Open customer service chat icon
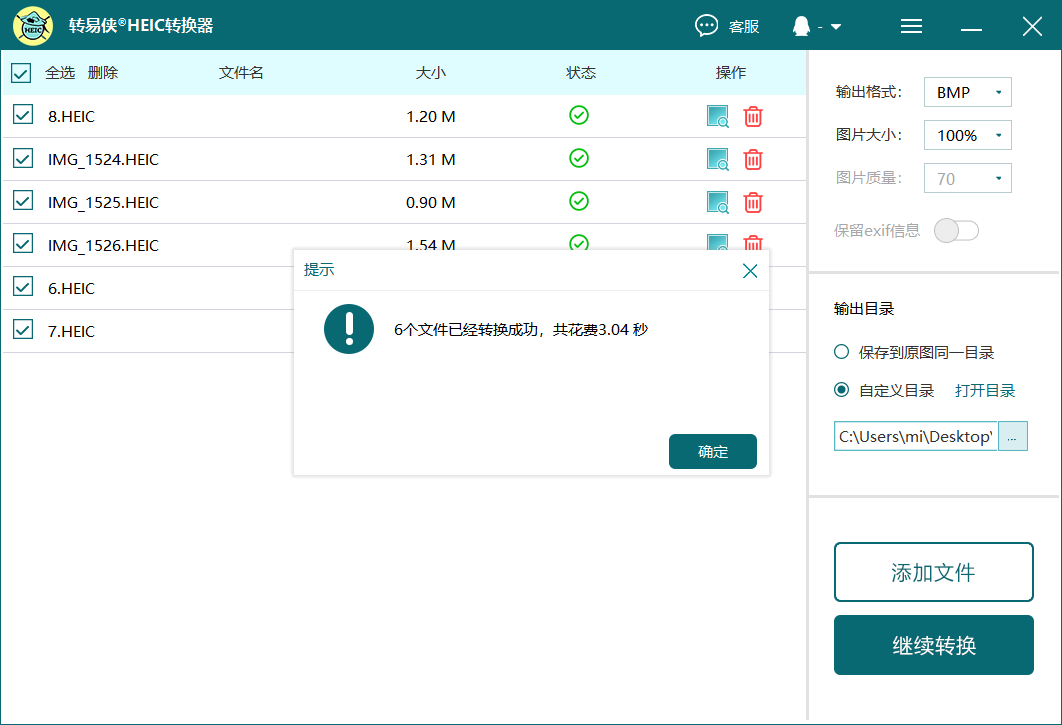This screenshot has width=1062, height=725. (x=706, y=26)
